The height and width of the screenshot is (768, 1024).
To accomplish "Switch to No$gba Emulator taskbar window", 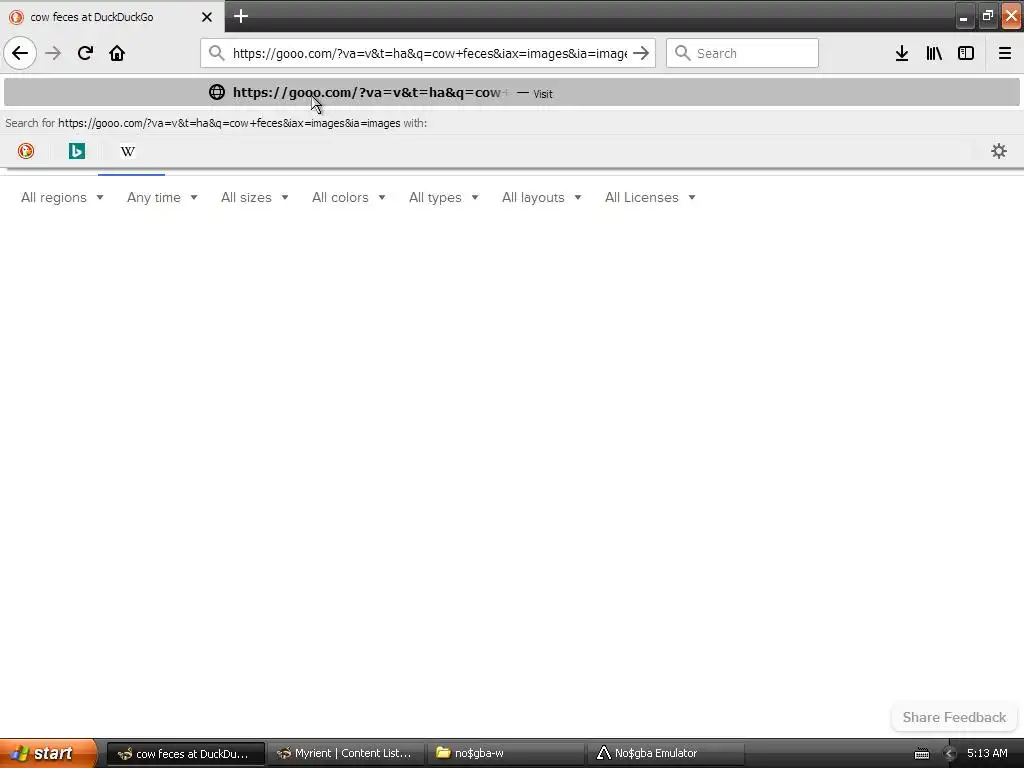I will [666, 753].
